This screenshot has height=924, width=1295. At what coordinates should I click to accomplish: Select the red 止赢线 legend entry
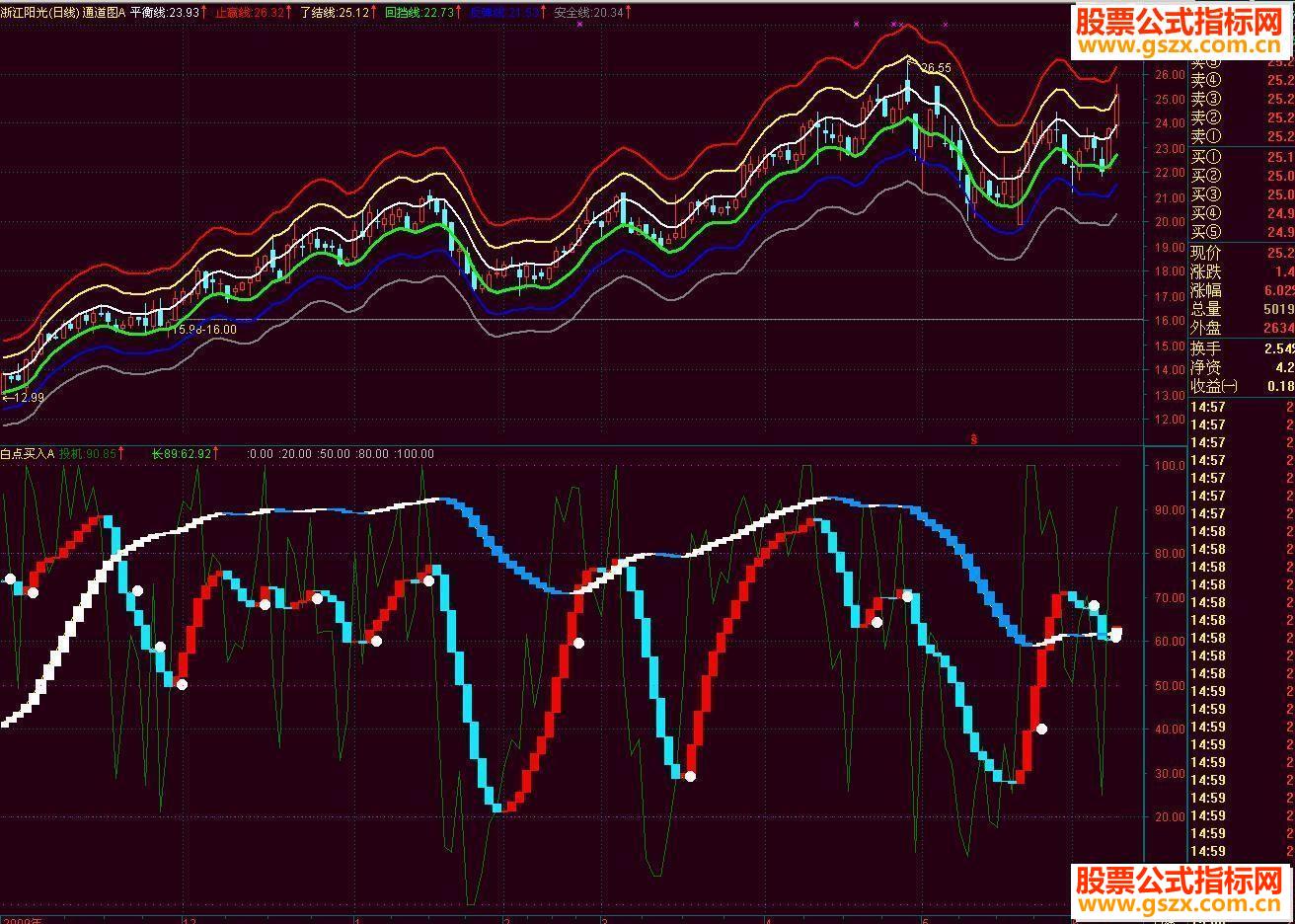point(251,13)
